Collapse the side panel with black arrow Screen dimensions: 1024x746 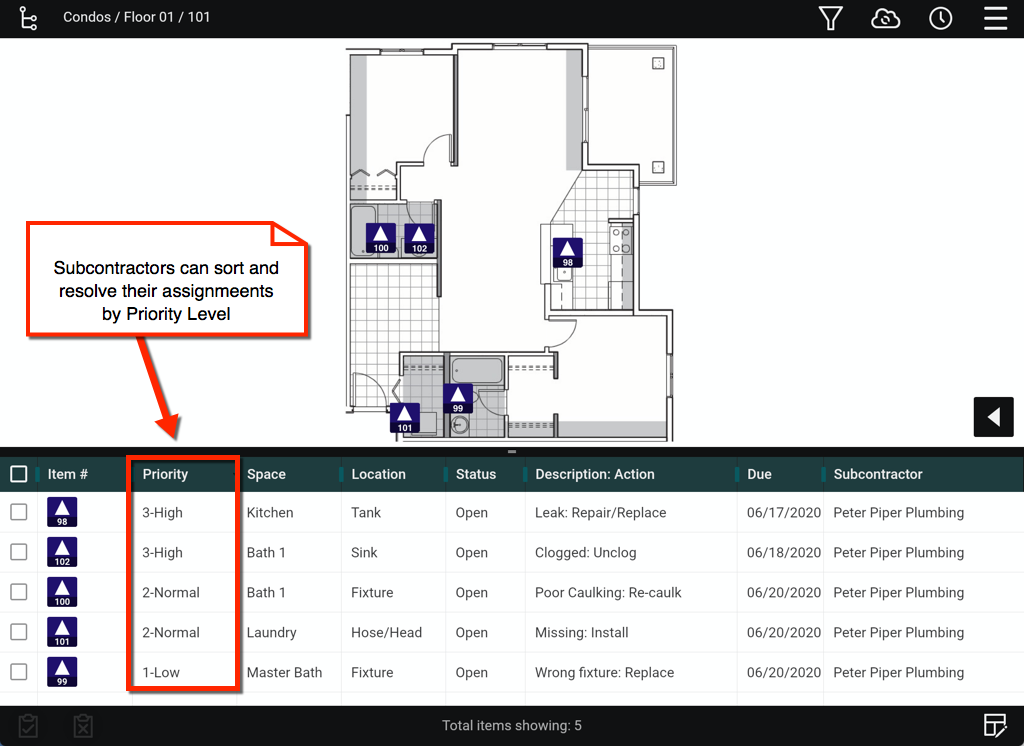[x=993, y=417]
